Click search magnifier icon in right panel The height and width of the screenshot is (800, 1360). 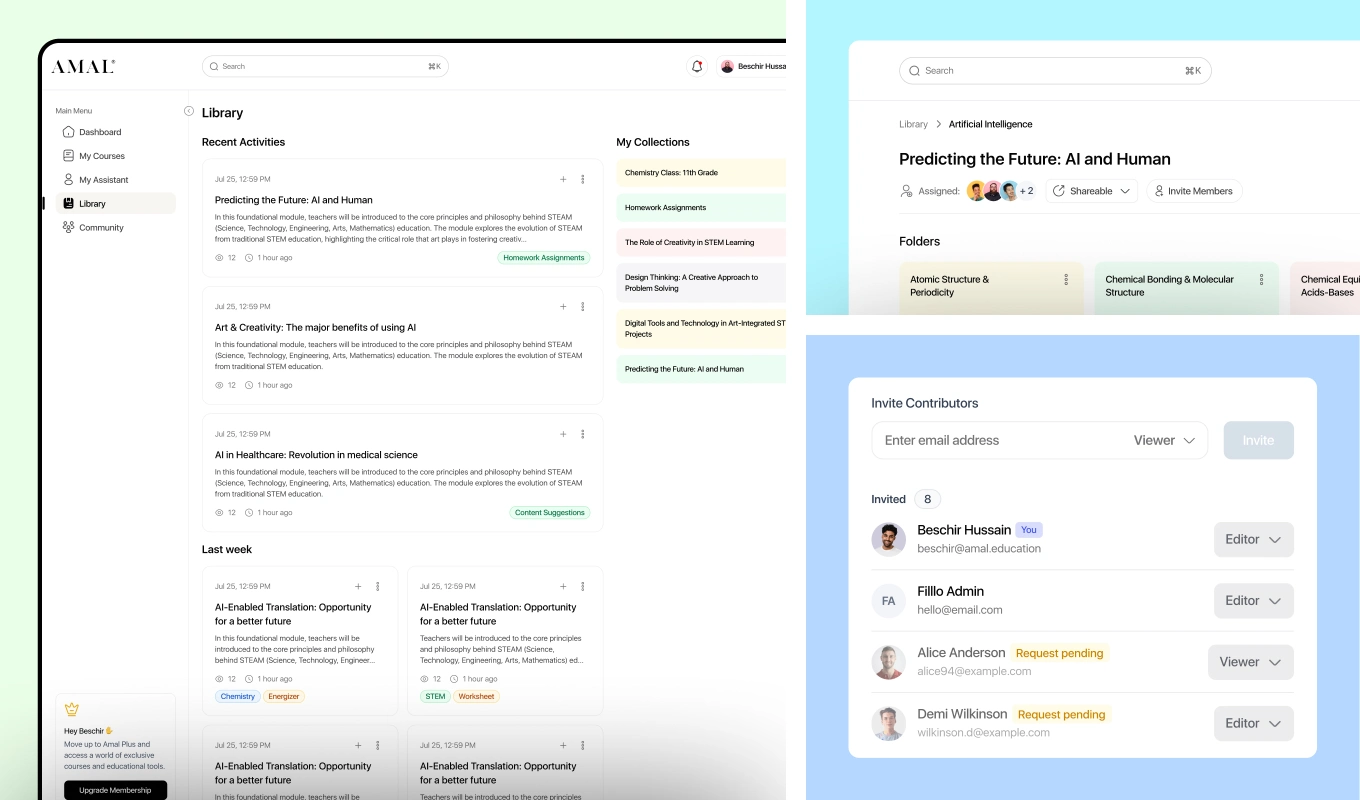pos(914,71)
